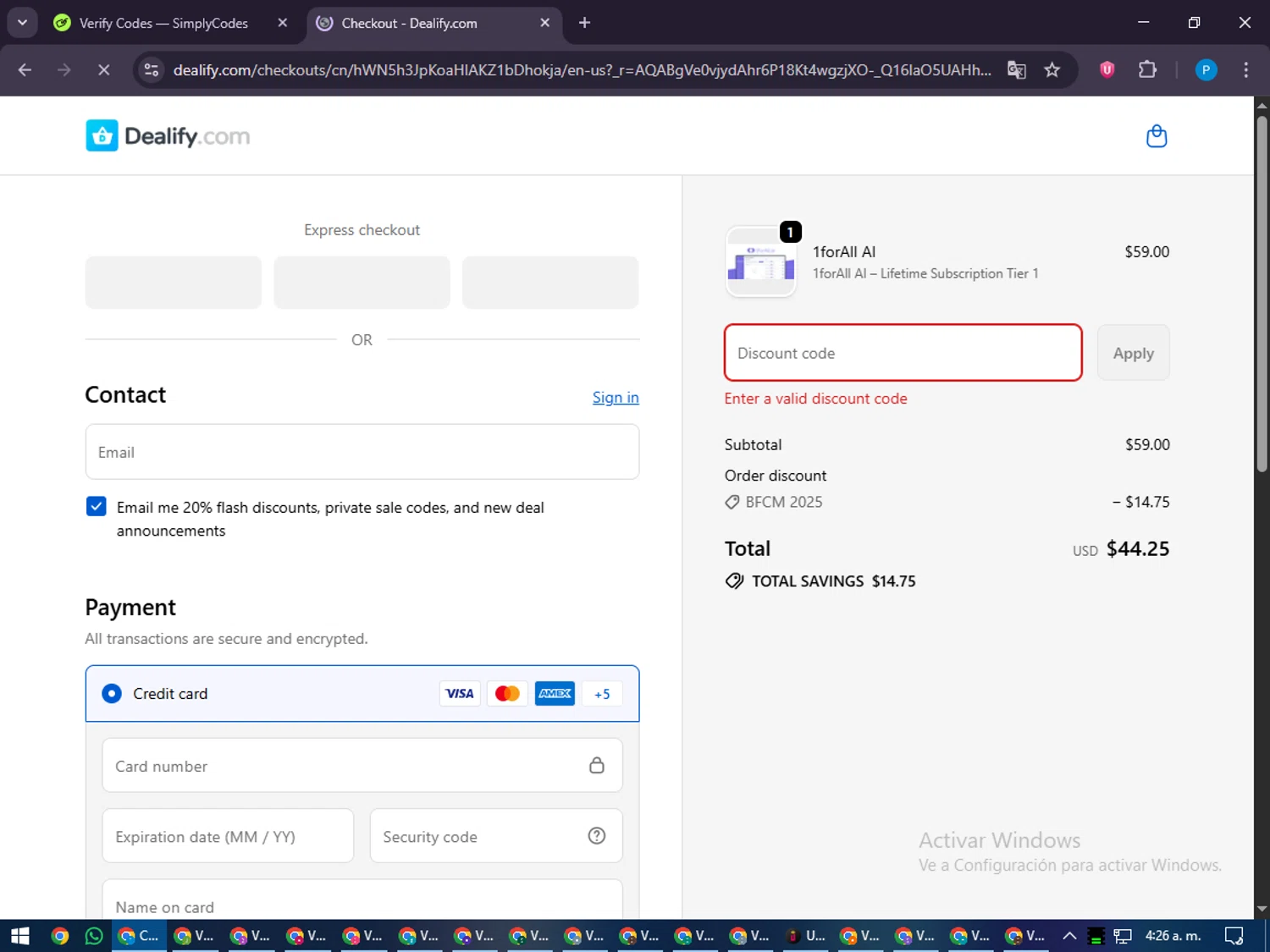This screenshot has width=1270, height=952.
Task: Show the +5 additional card types
Action: point(602,694)
